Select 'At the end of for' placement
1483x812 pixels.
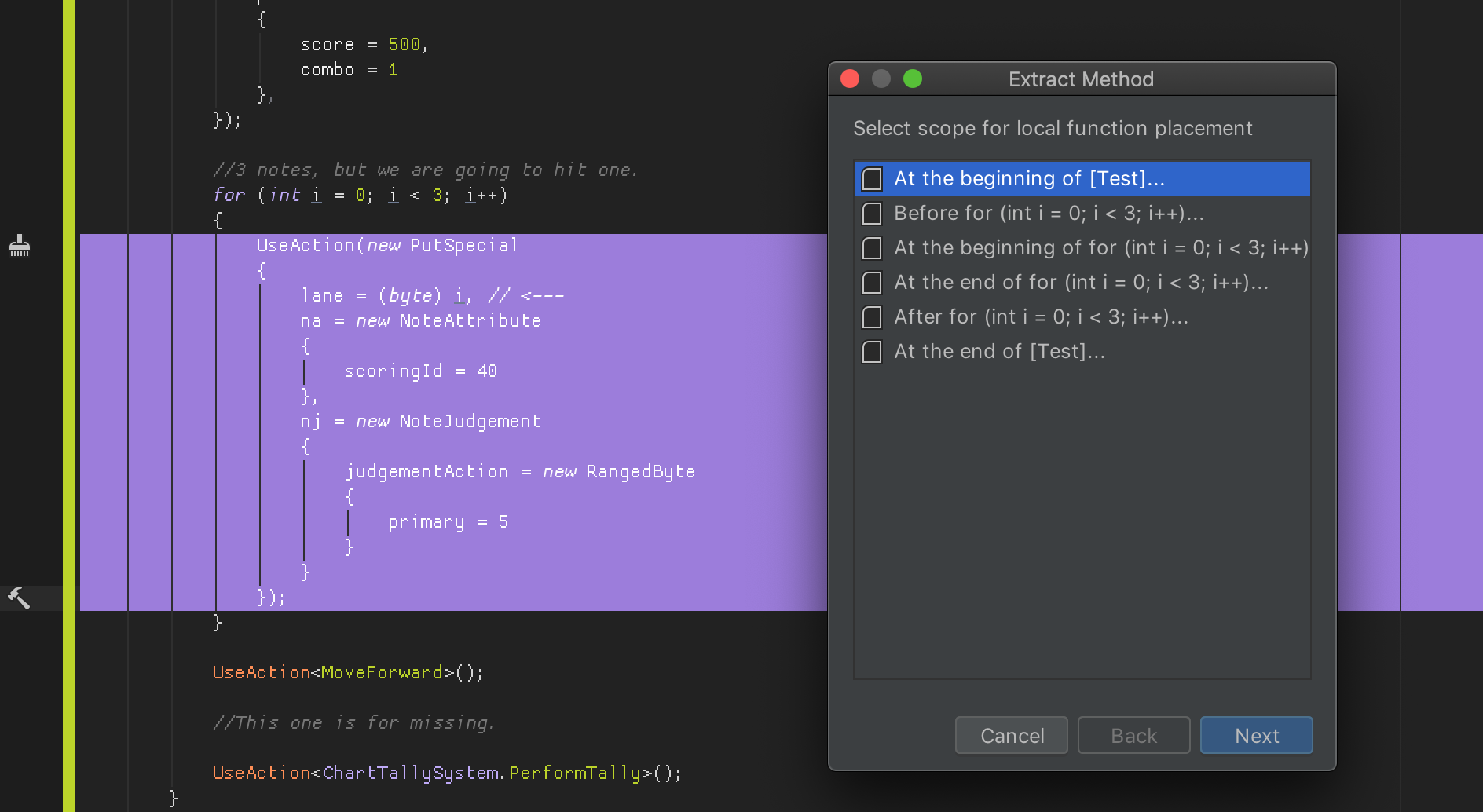pos(1081,283)
